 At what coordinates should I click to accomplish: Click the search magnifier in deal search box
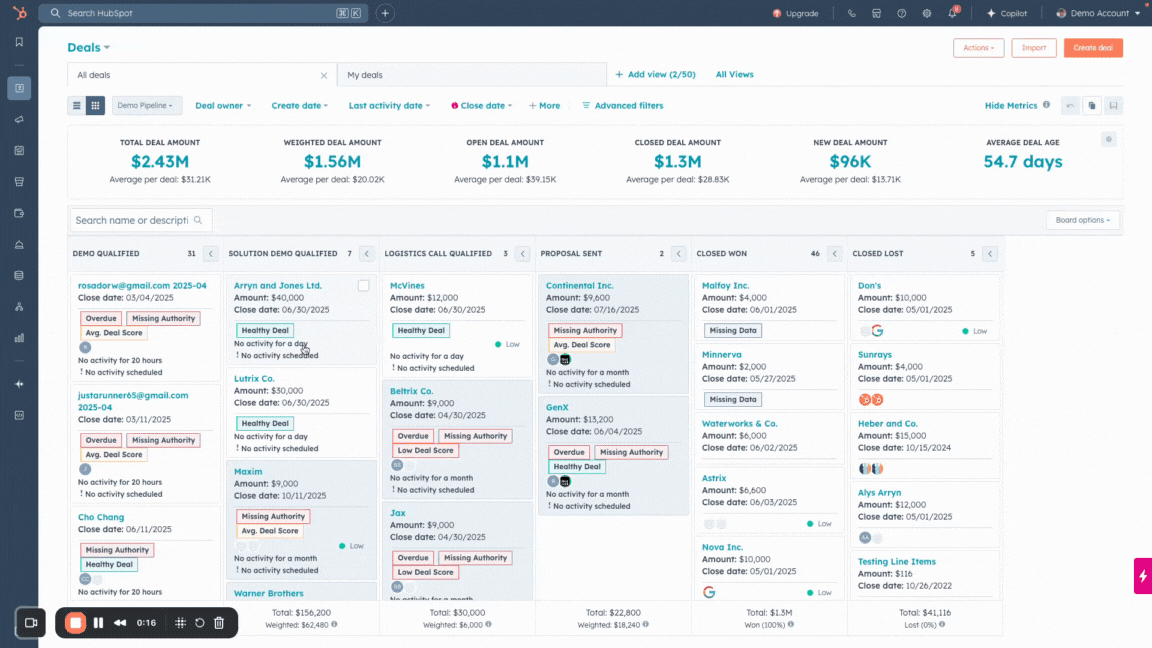click(x=198, y=220)
